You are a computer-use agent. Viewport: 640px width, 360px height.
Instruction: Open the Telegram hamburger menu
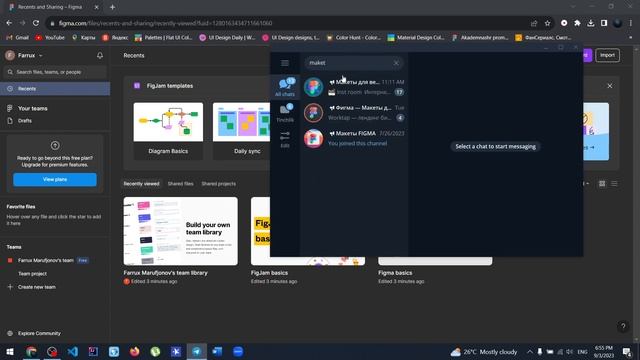[285, 63]
